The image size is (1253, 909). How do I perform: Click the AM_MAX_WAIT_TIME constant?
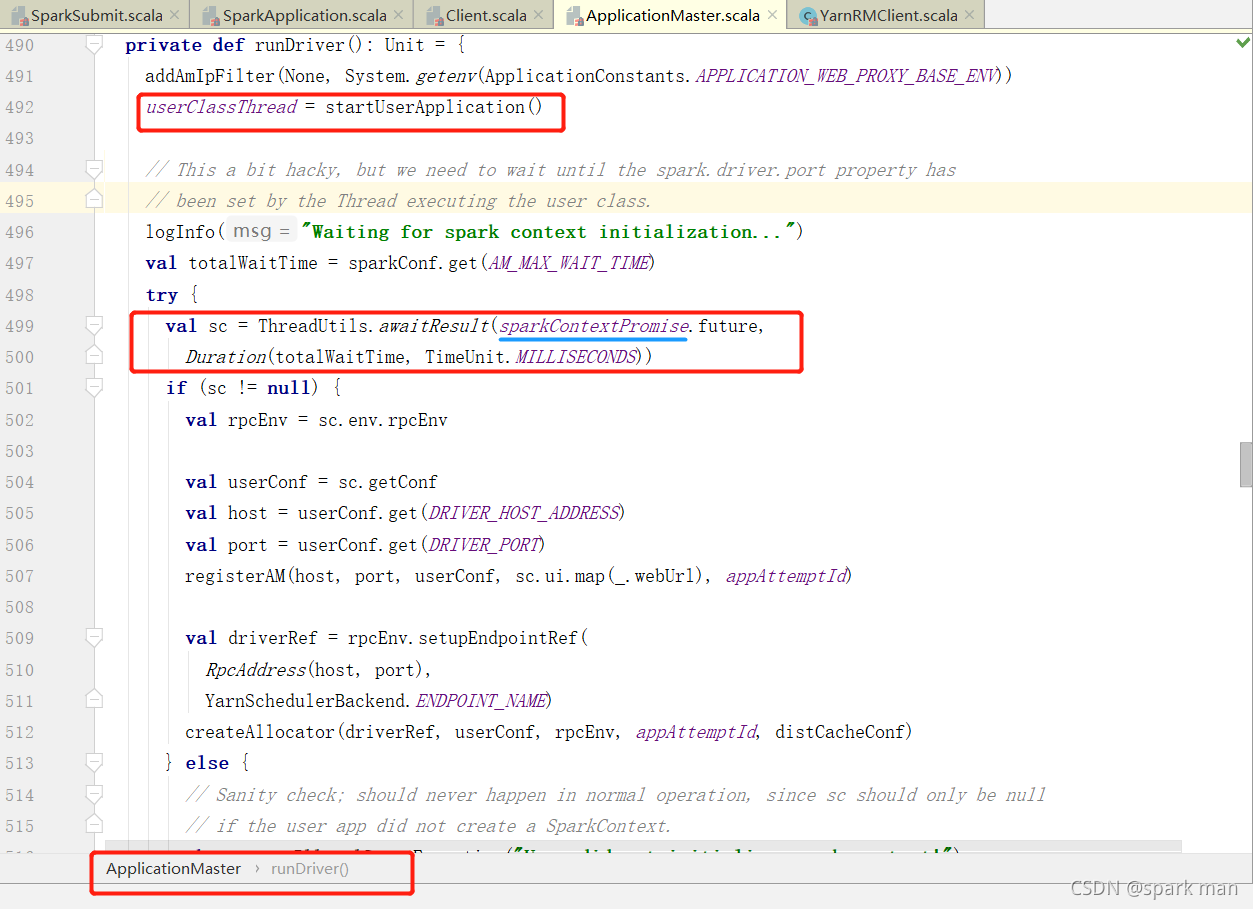(570, 263)
